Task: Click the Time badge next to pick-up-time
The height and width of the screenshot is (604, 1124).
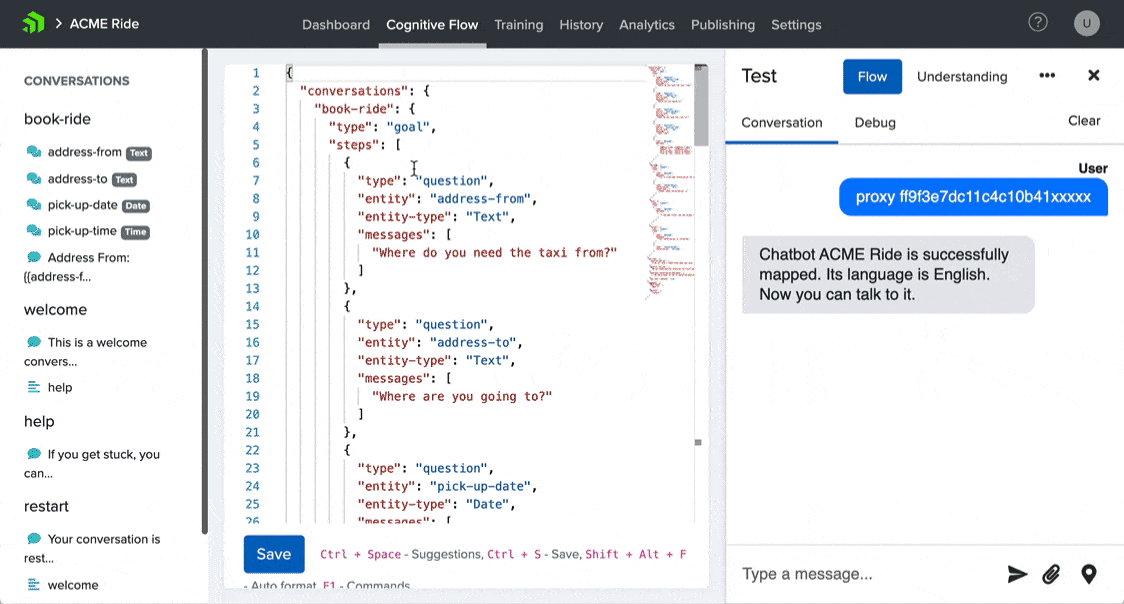Action: [135, 231]
